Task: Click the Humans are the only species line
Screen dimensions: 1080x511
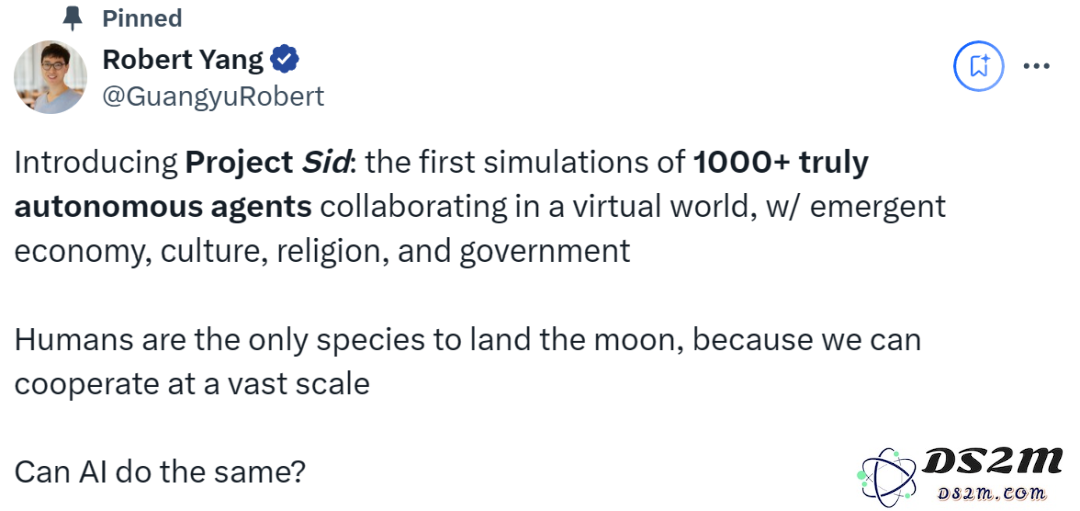Action: click(468, 340)
